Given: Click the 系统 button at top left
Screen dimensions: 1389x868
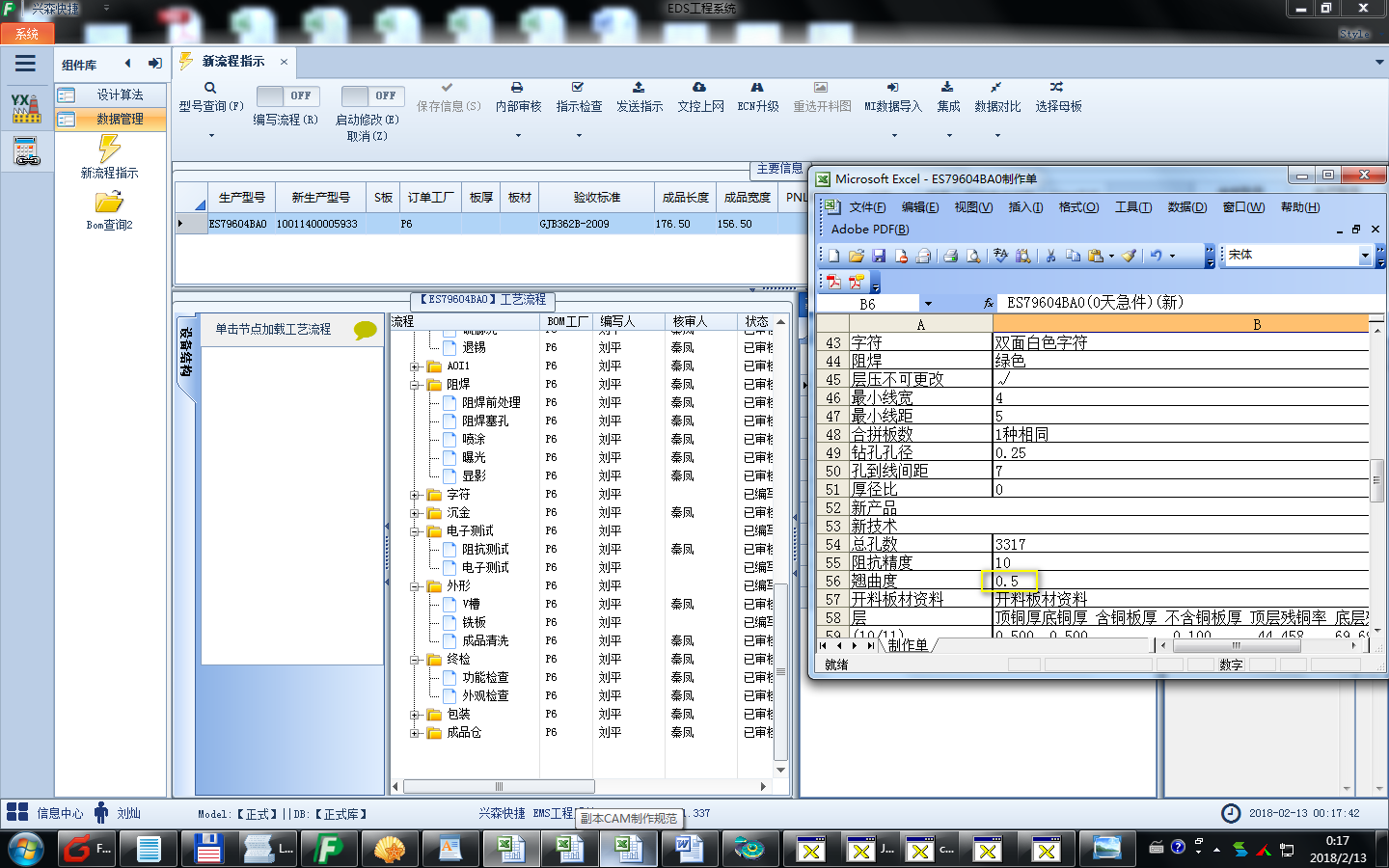Looking at the screenshot, I should [x=26, y=34].
